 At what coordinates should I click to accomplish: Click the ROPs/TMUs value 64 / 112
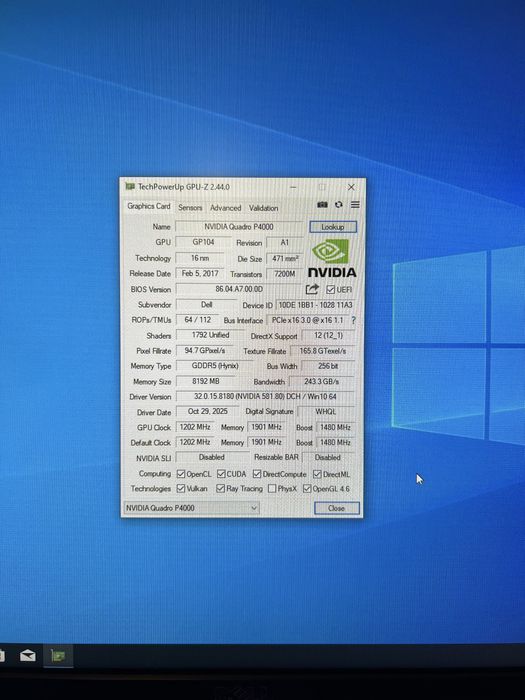tap(198, 320)
